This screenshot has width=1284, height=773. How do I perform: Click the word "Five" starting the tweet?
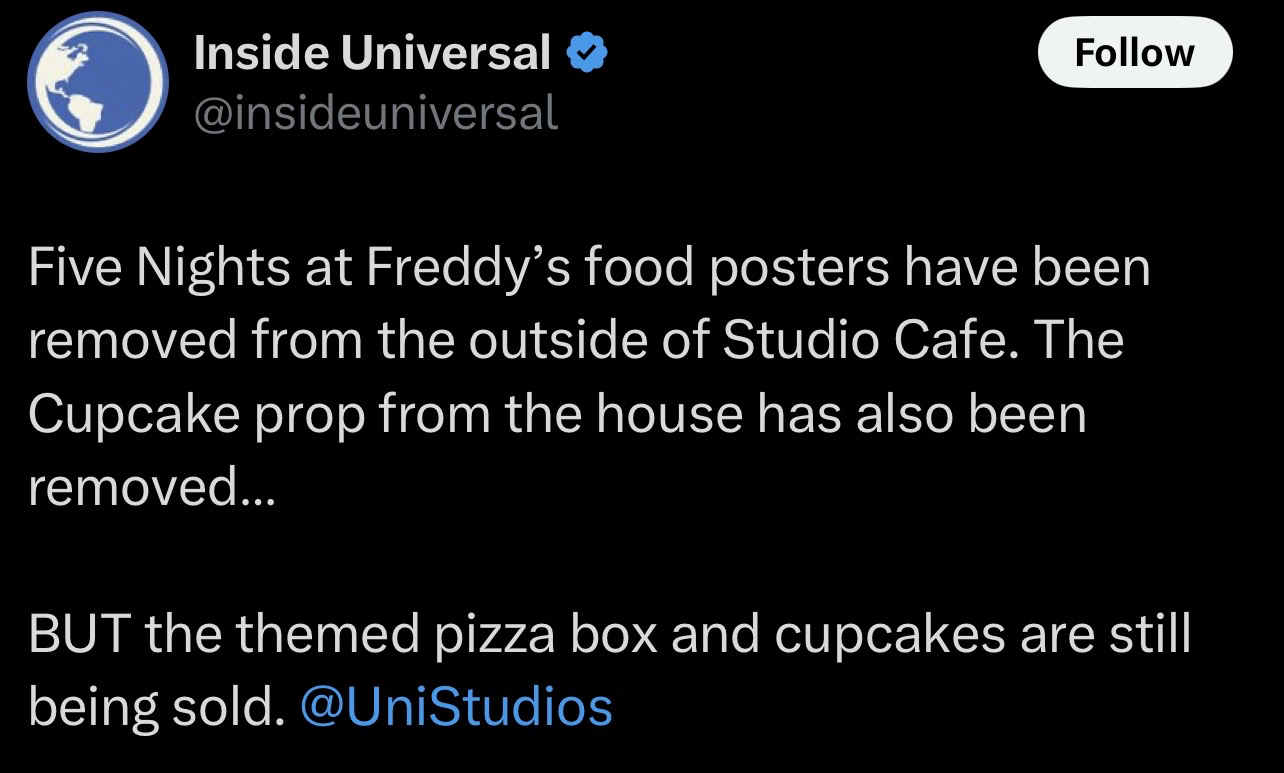pos(72,268)
